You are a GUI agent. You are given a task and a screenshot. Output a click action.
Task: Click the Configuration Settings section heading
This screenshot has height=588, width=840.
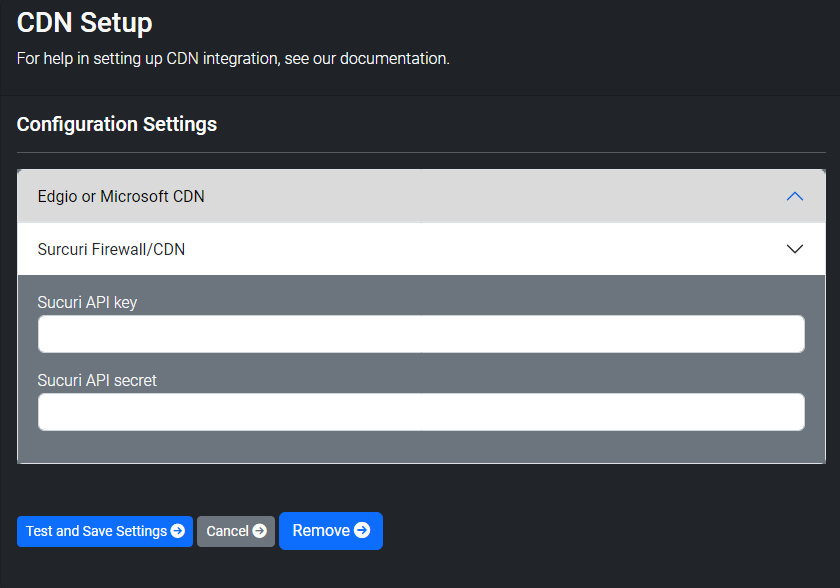117,124
